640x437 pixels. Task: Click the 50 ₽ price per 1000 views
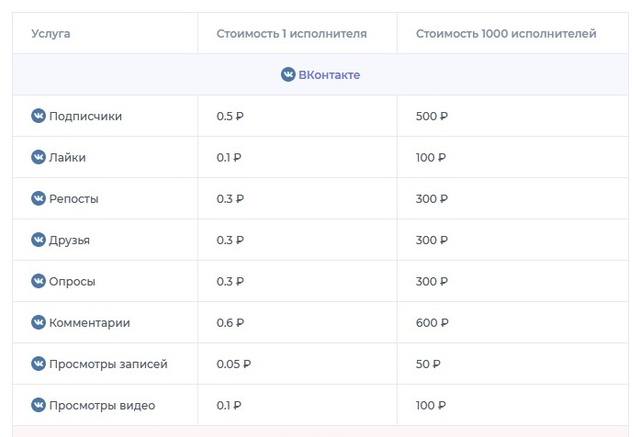coord(428,364)
